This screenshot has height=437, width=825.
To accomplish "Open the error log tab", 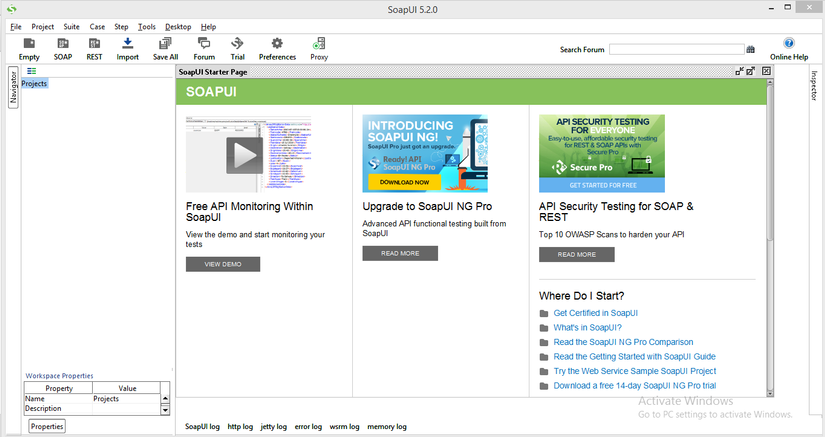I will click(308, 426).
